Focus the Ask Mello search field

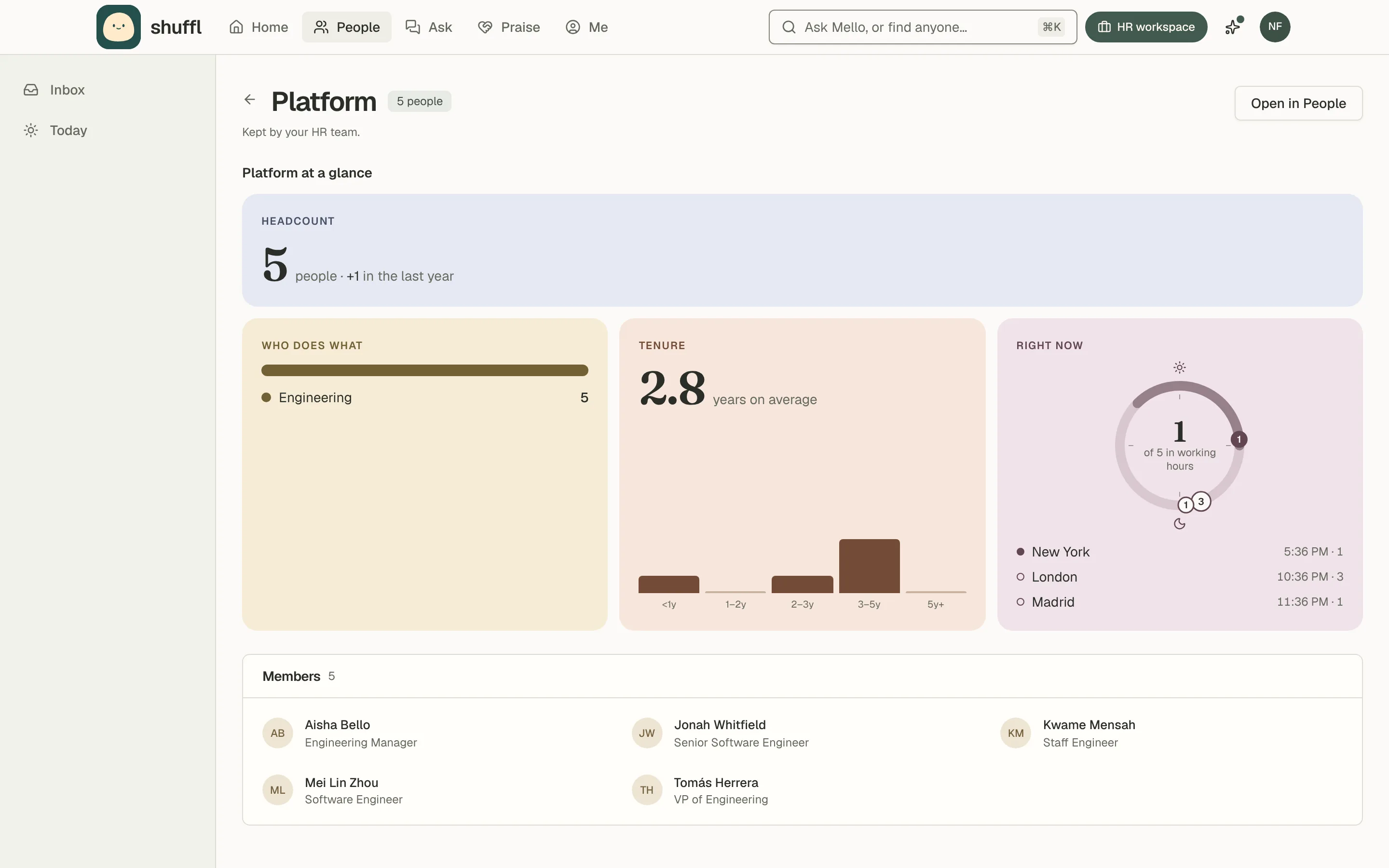pyautogui.click(x=922, y=27)
